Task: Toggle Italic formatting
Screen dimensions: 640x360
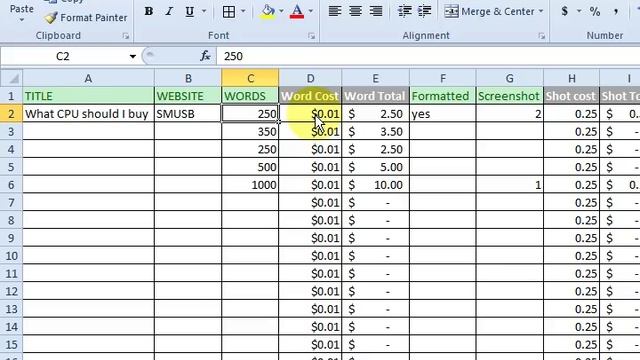Action: click(x=169, y=11)
